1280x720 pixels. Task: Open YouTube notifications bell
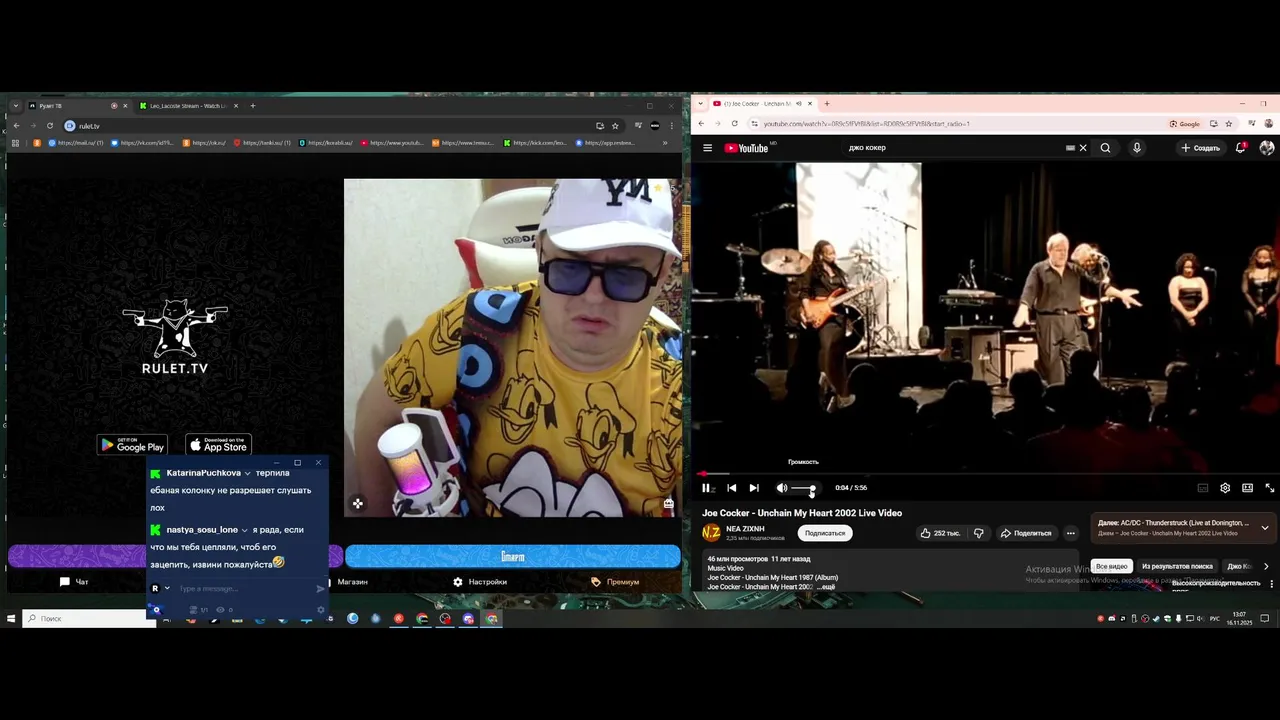pos(1241,148)
